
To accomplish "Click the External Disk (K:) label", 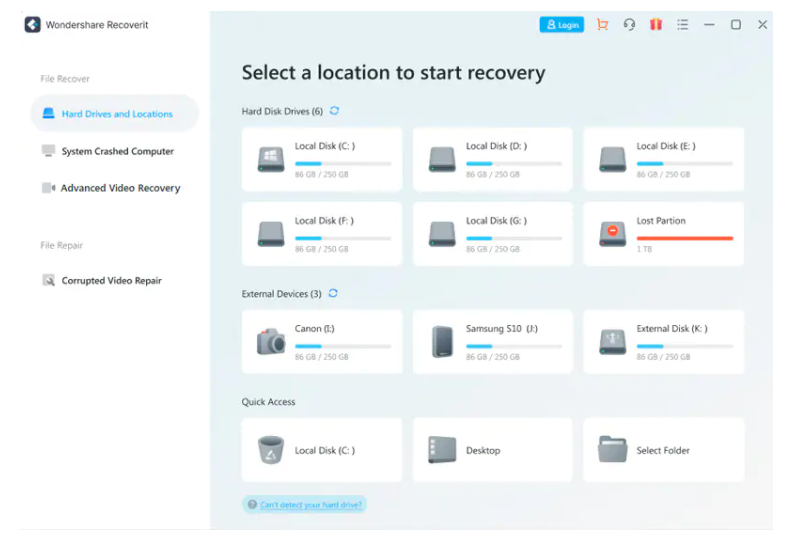I will coord(672,328).
